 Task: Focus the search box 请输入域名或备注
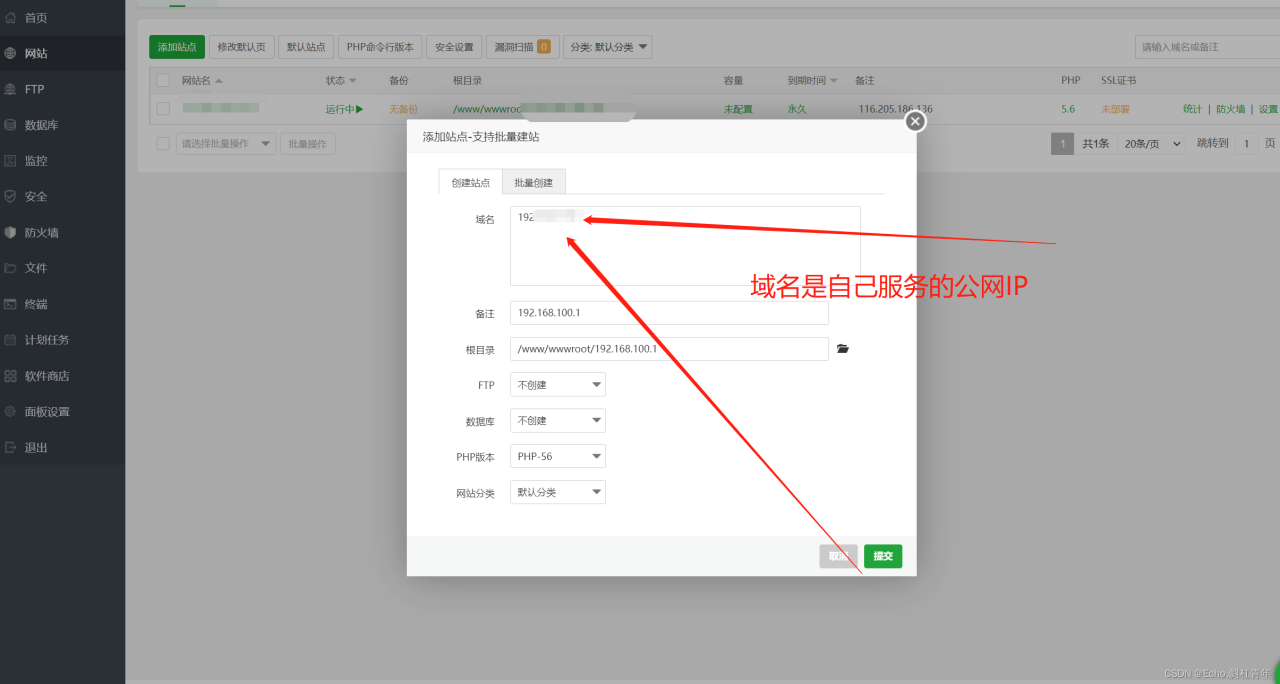point(1207,47)
